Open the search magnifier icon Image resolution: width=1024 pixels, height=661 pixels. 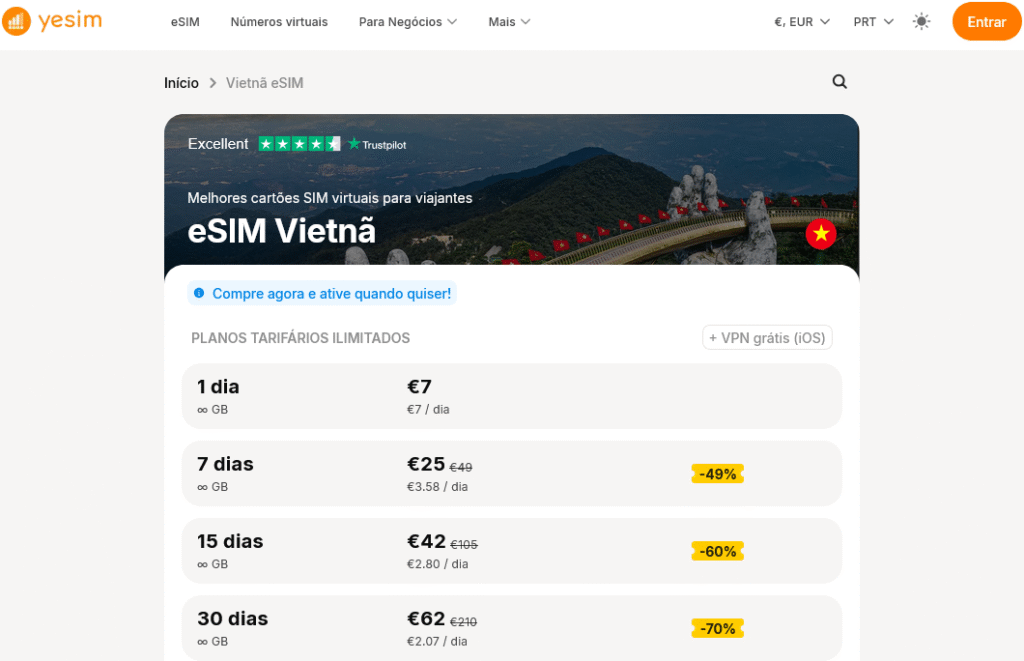pos(839,81)
